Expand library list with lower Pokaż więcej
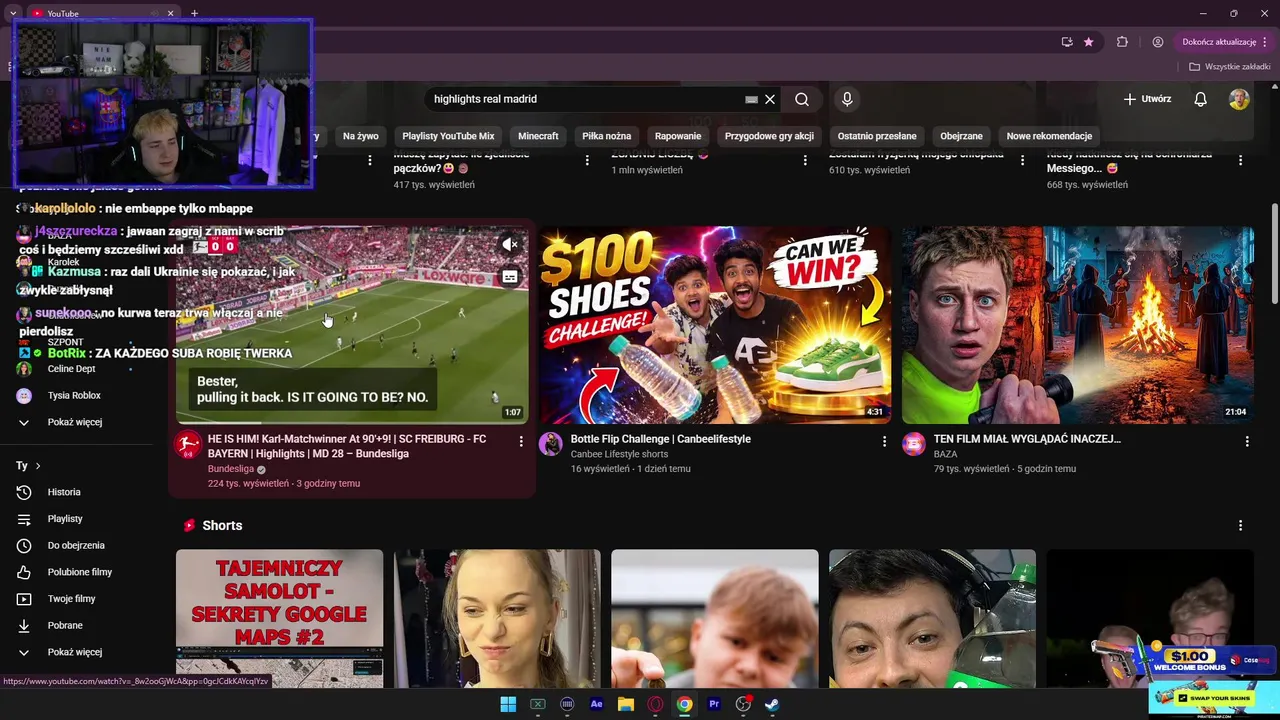This screenshot has width=1280, height=720. point(75,652)
